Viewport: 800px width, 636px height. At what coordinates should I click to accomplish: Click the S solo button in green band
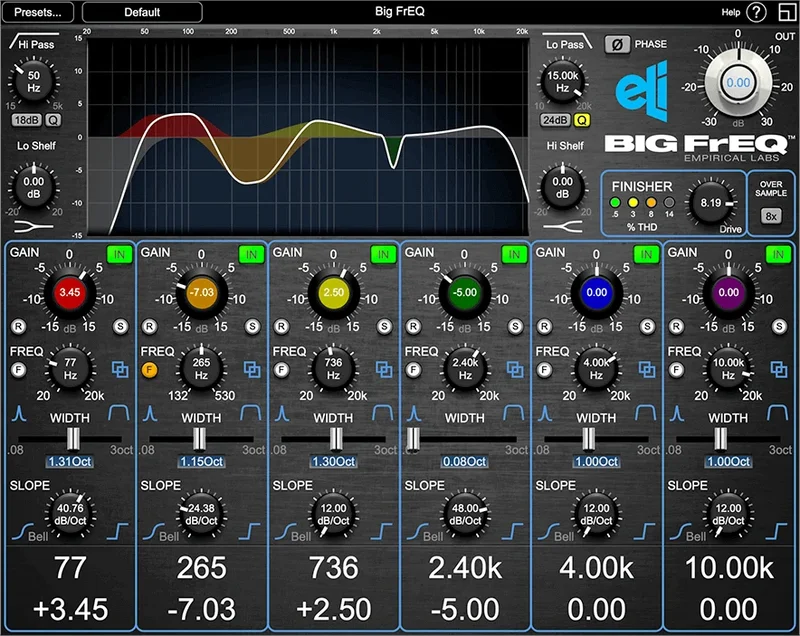coord(515,326)
